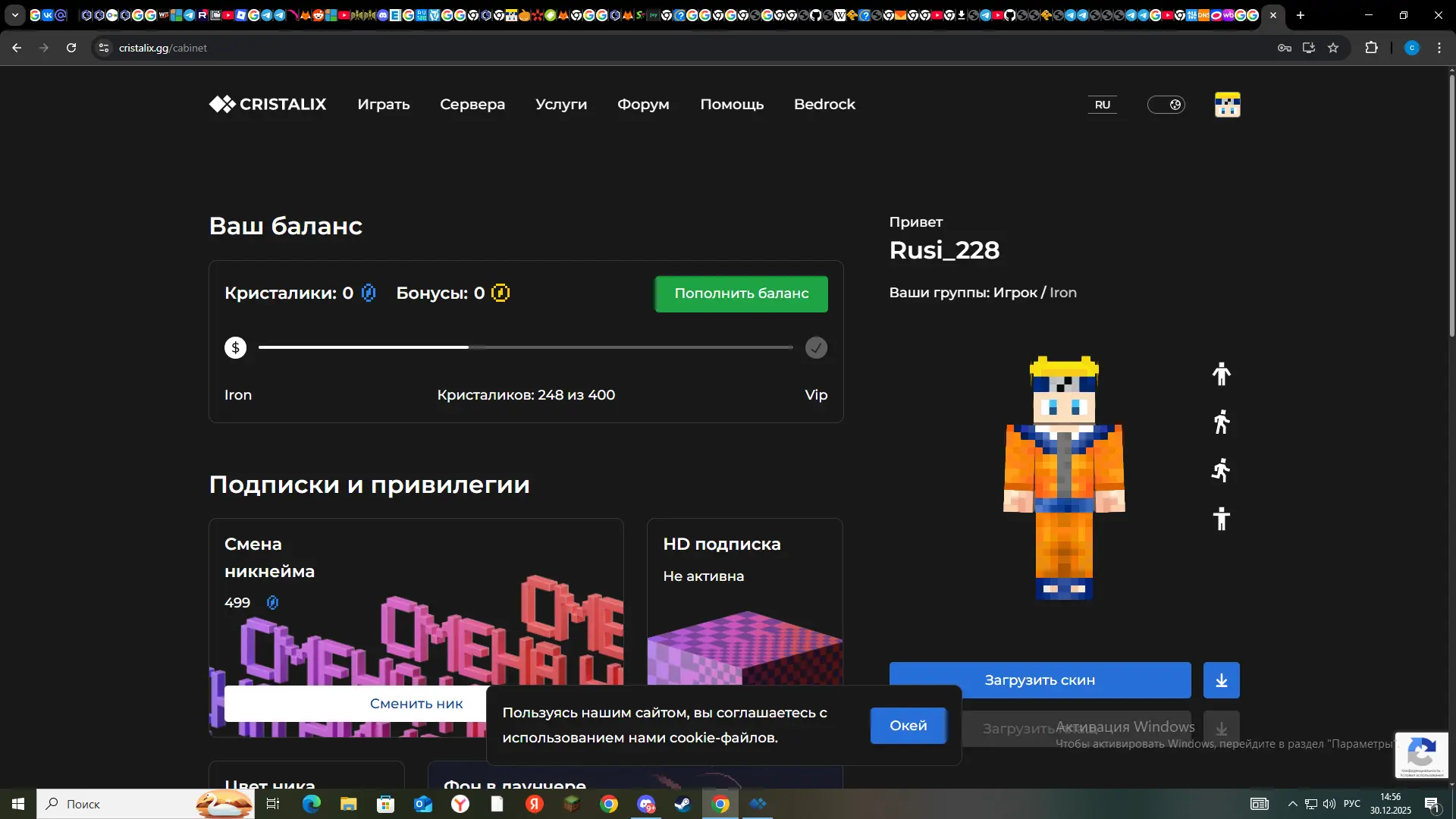Open the Windows notification center icon
Image resolution: width=1456 pixels, height=819 pixels.
tap(1432, 804)
